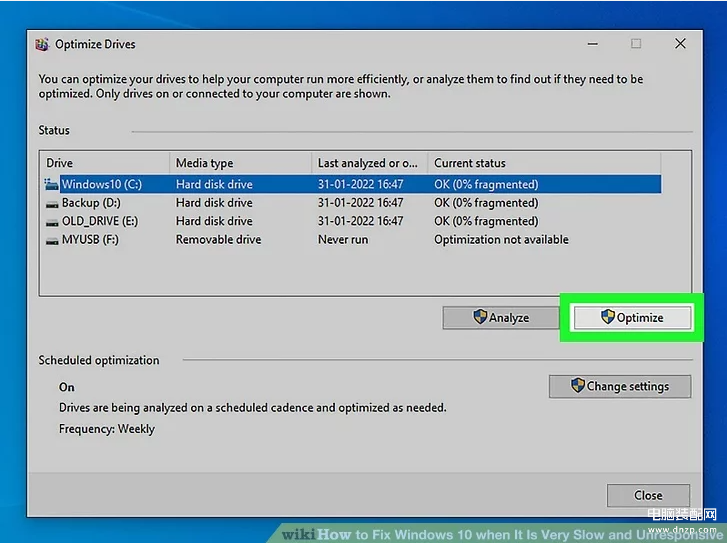The image size is (727, 543).
Task: Click OLD_DRIVE (E:) last analyzed date
Action: click(360, 221)
